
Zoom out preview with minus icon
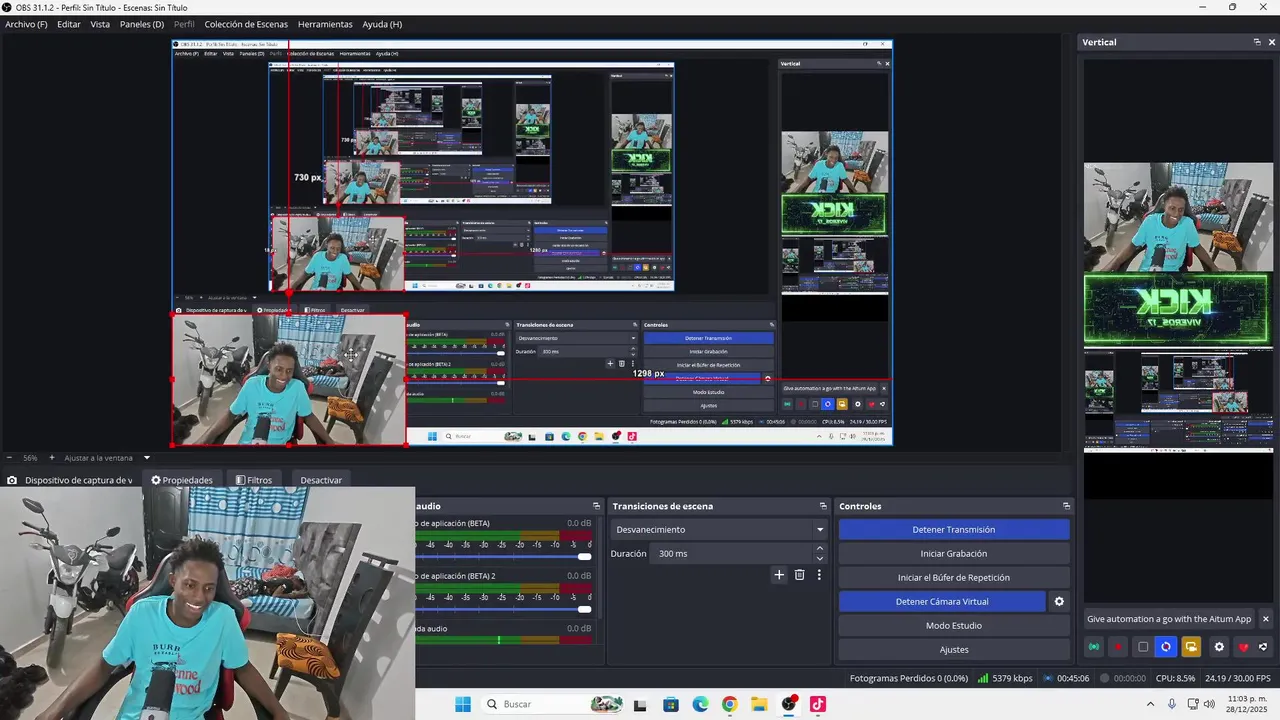tap(11, 458)
